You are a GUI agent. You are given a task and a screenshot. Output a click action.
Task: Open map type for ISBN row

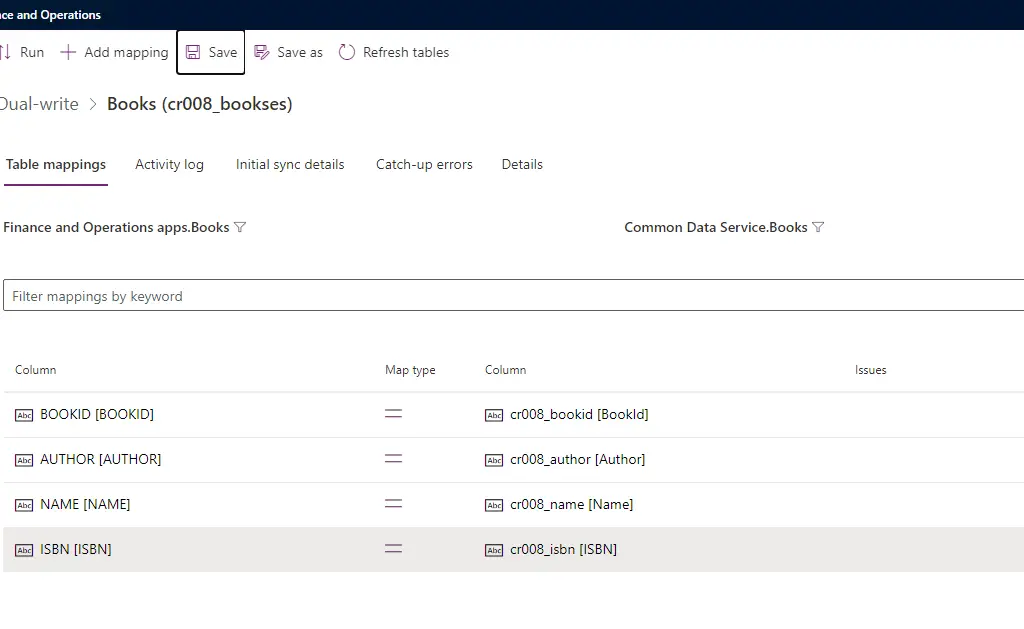tap(393, 549)
